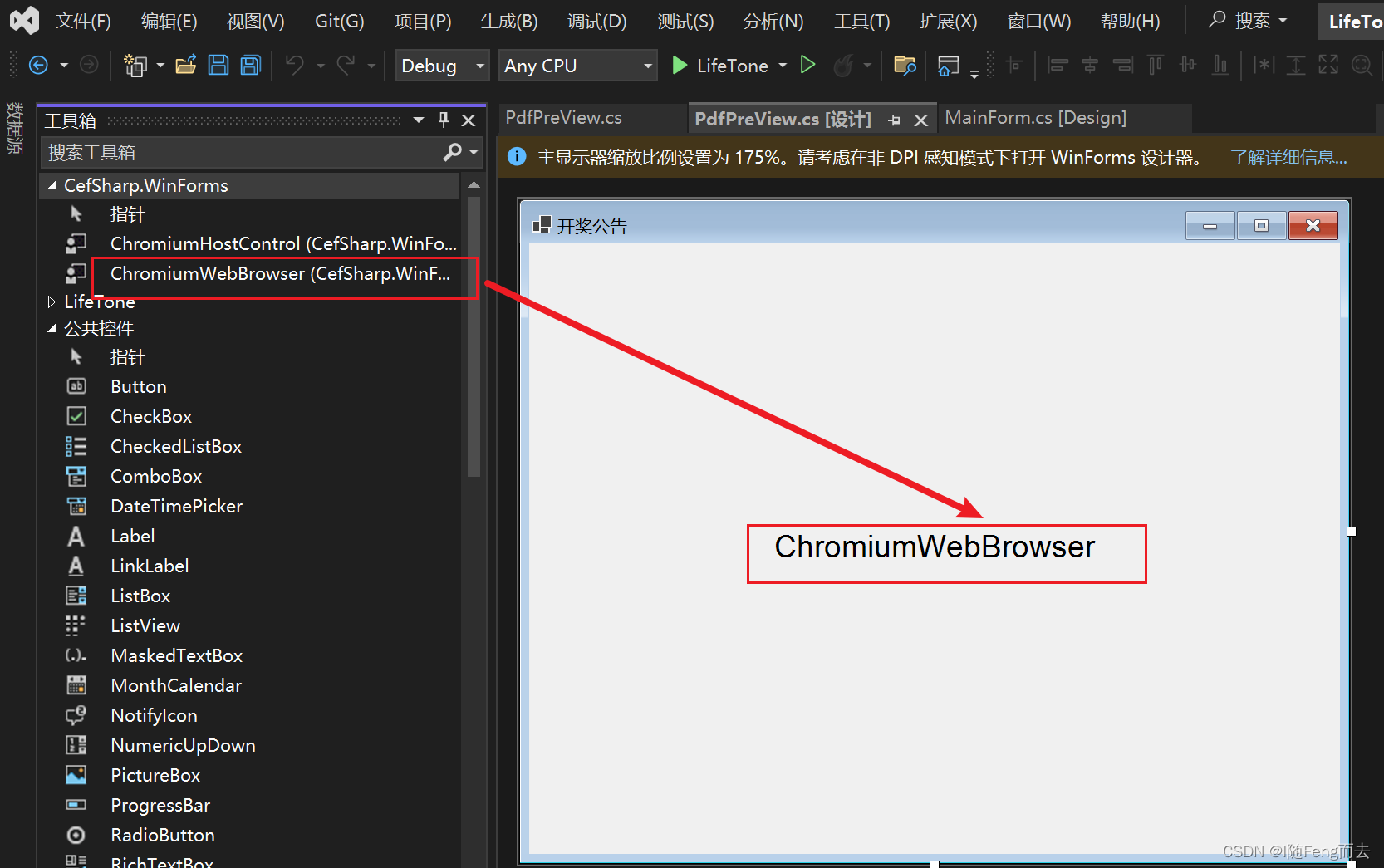Click start without debugging outline play icon
This screenshot has height=868, width=1384.
(807, 65)
